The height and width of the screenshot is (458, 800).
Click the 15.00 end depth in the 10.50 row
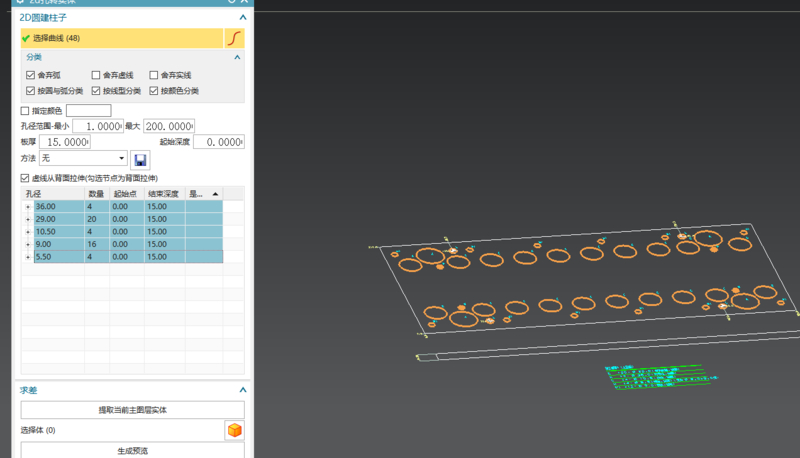point(164,232)
